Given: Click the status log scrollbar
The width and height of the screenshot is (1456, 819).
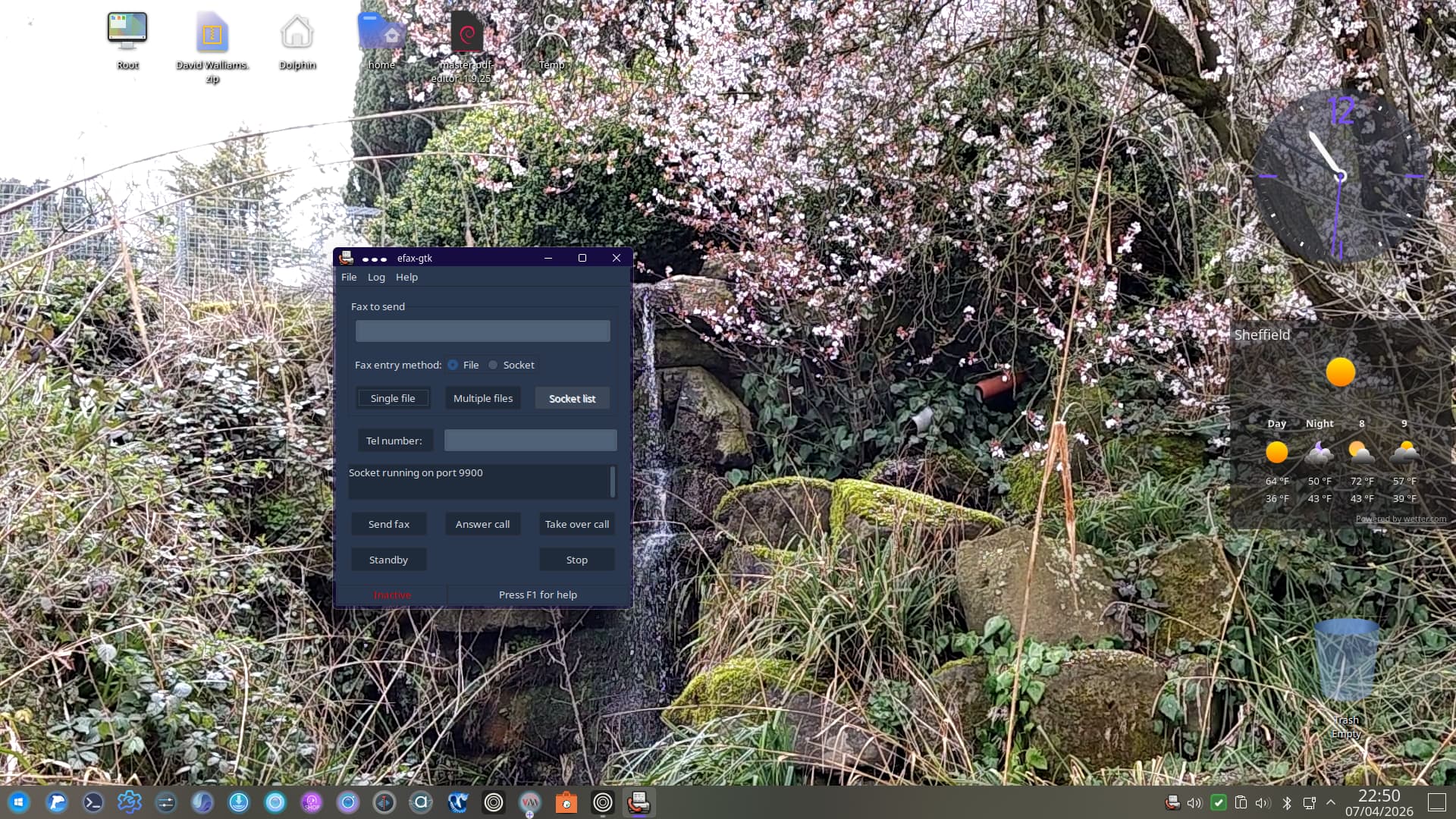Looking at the screenshot, I should point(613,482).
